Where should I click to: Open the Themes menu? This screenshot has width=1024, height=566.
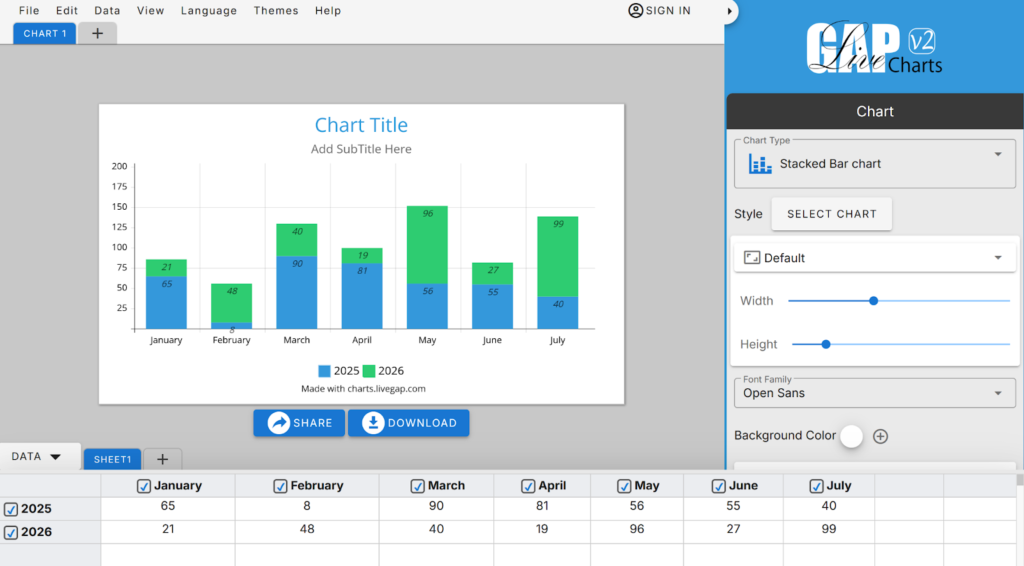[276, 10]
